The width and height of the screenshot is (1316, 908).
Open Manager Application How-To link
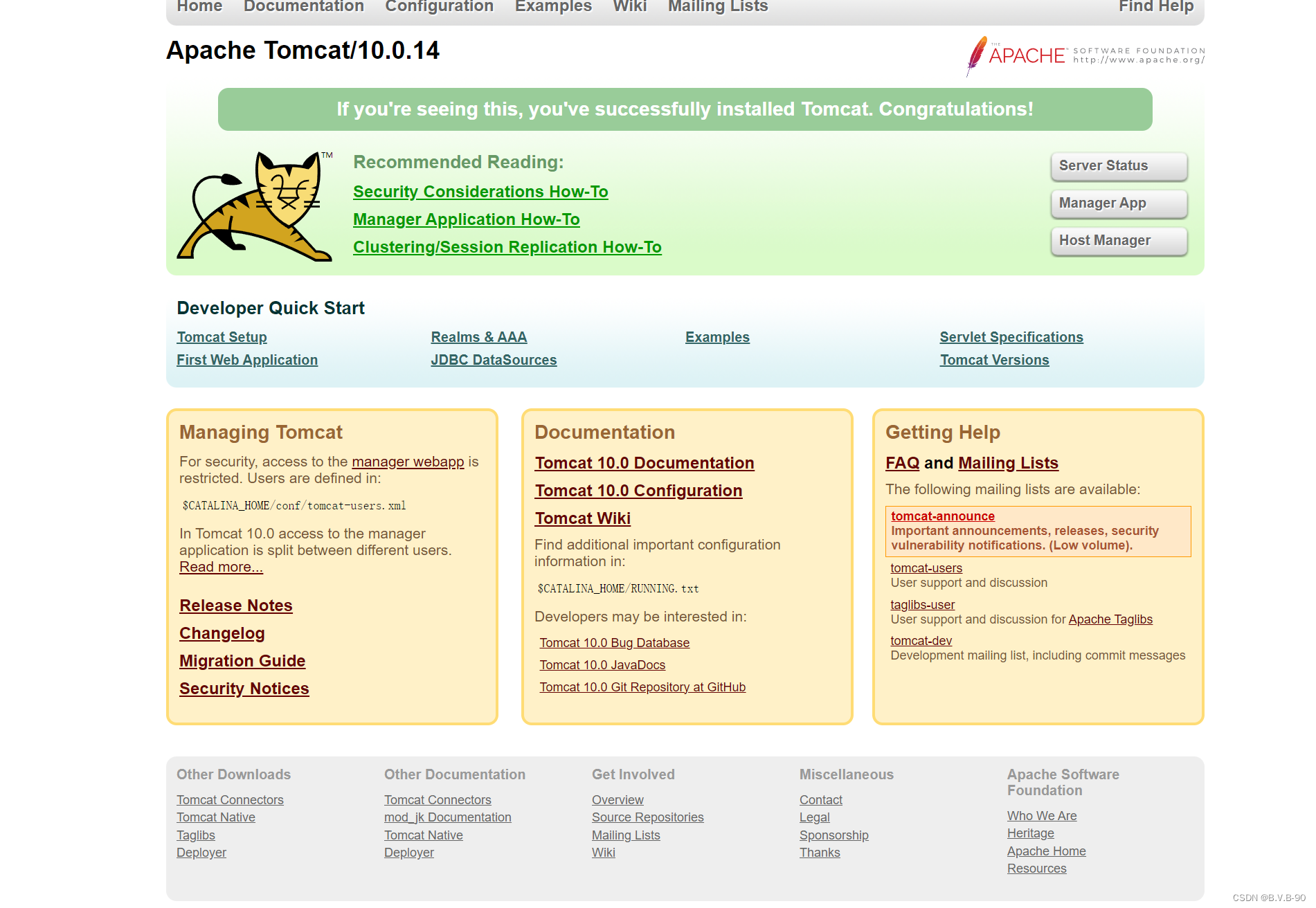coord(467,219)
